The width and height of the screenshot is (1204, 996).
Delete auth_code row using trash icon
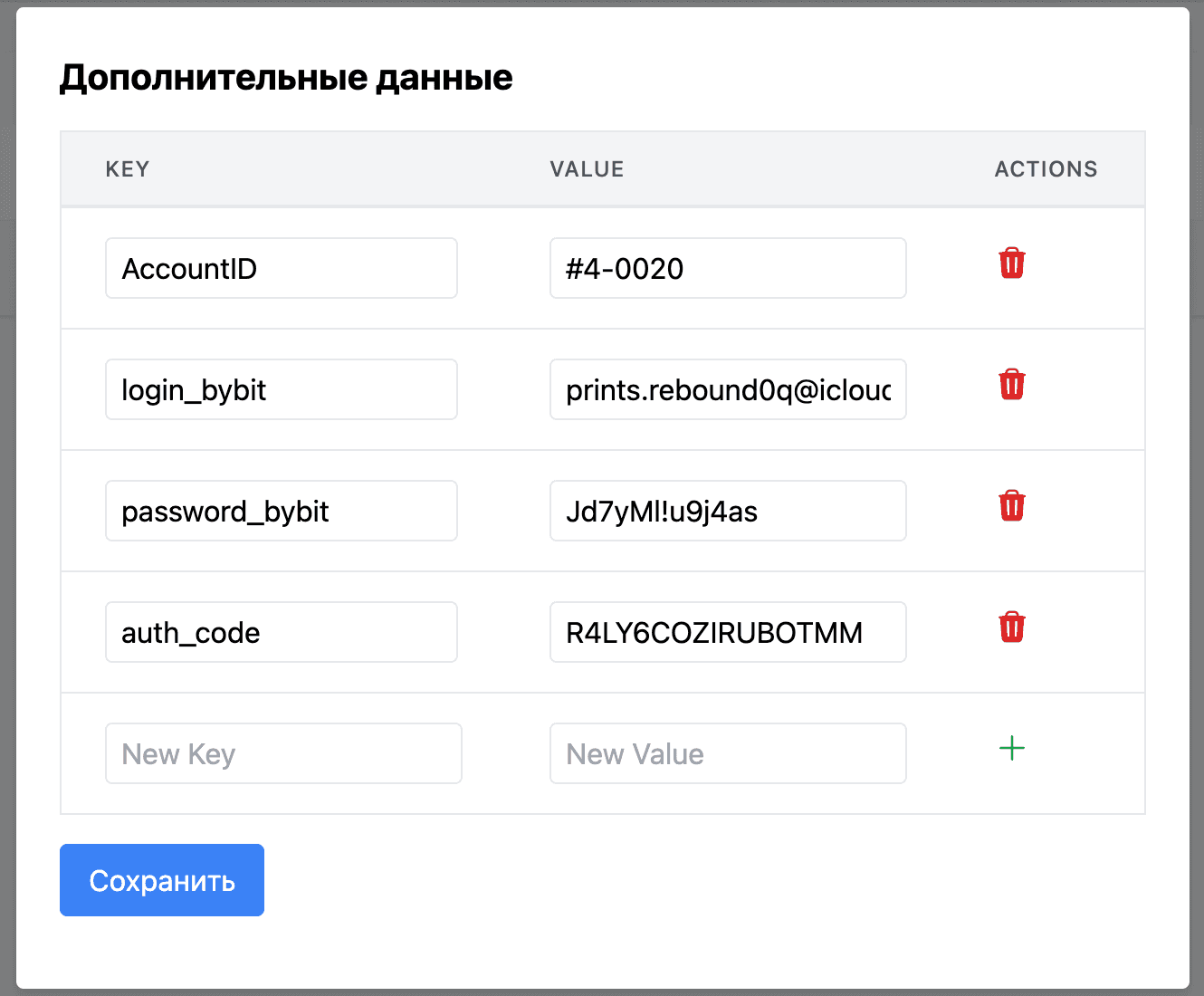click(1011, 627)
